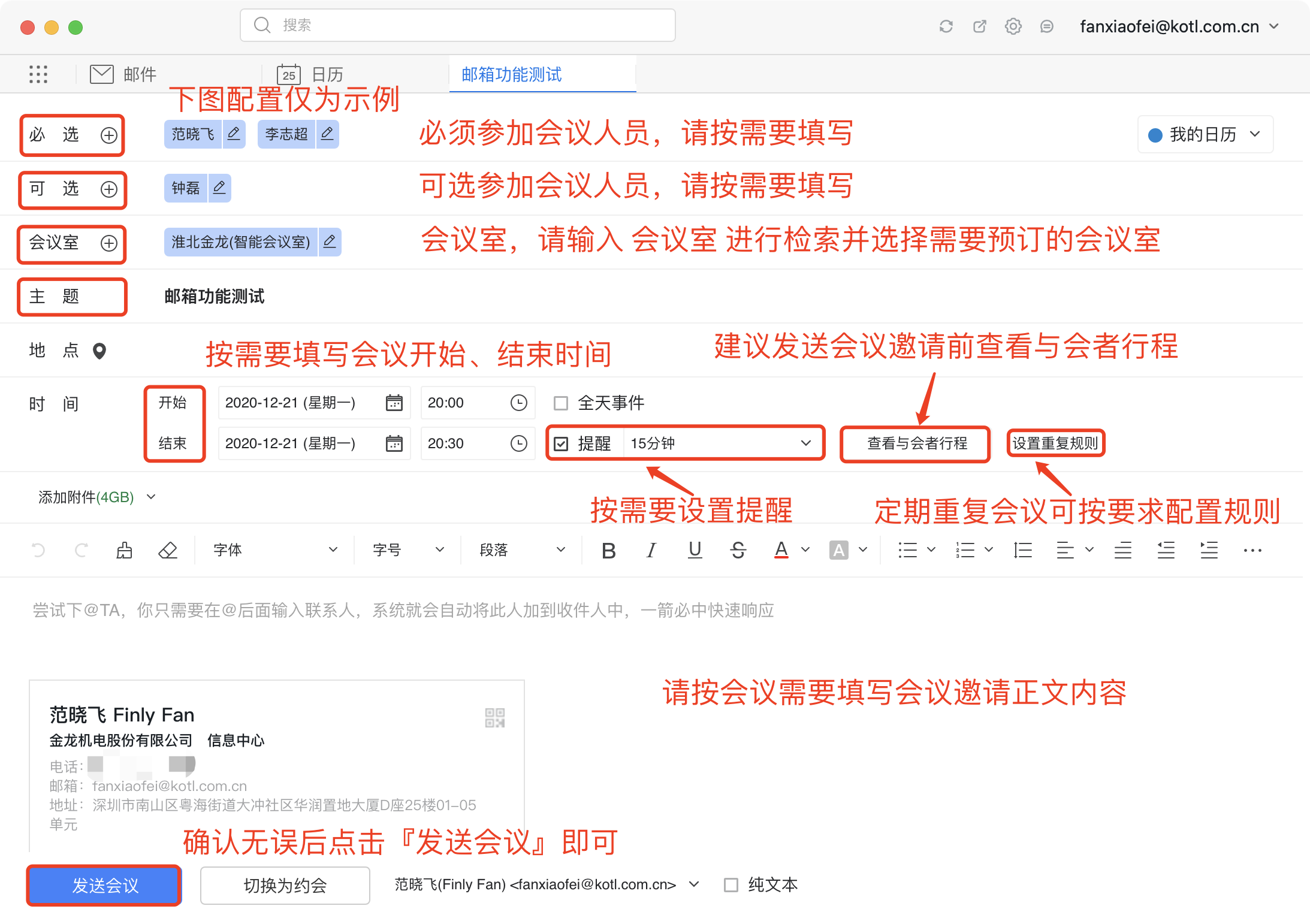Open settings gear icon
Image resolution: width=1310 pixels, height=924 pixels.
1013,26
